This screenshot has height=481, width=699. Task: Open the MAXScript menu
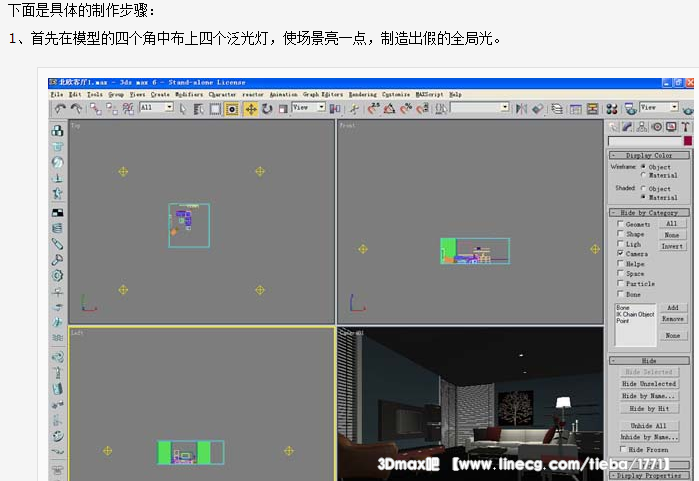click(x=429, y=95)
